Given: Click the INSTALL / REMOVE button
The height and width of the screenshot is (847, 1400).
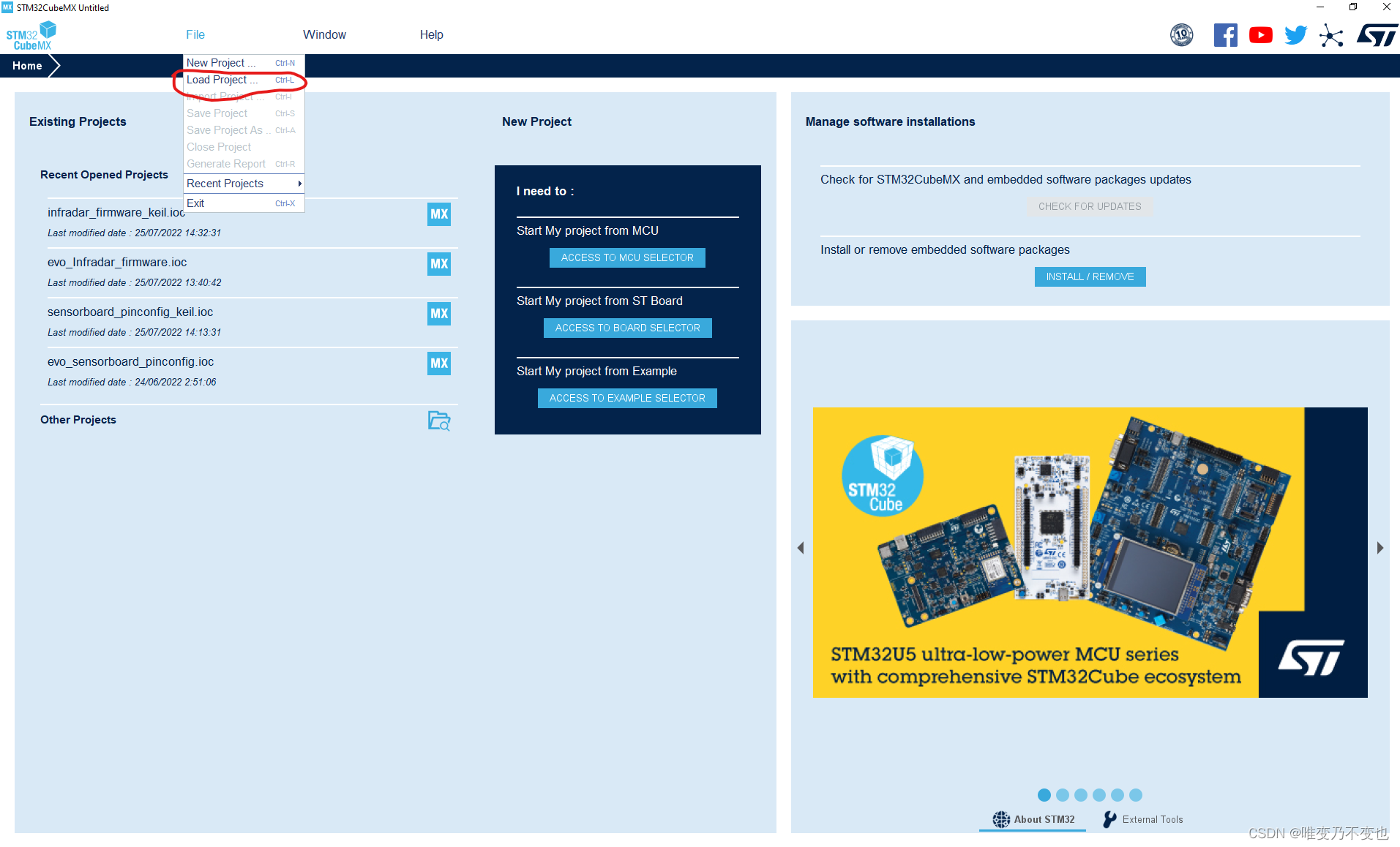Looking at the screenshot, I should click(x=1089, y=276).
